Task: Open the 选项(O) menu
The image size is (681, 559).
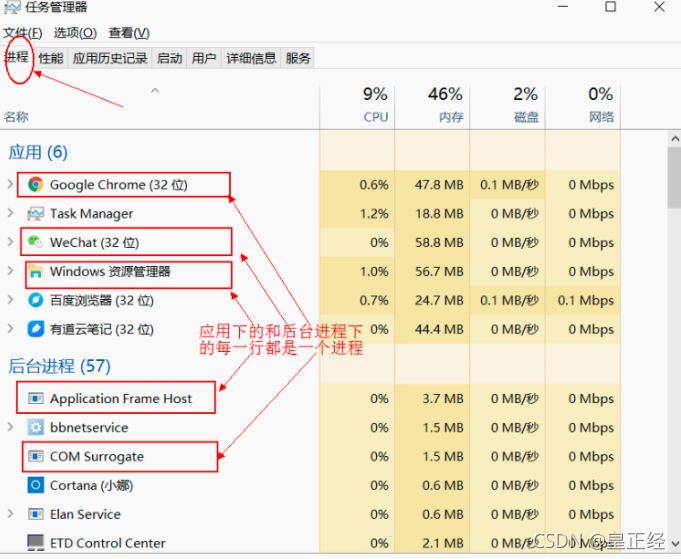Action: (75, 33)
